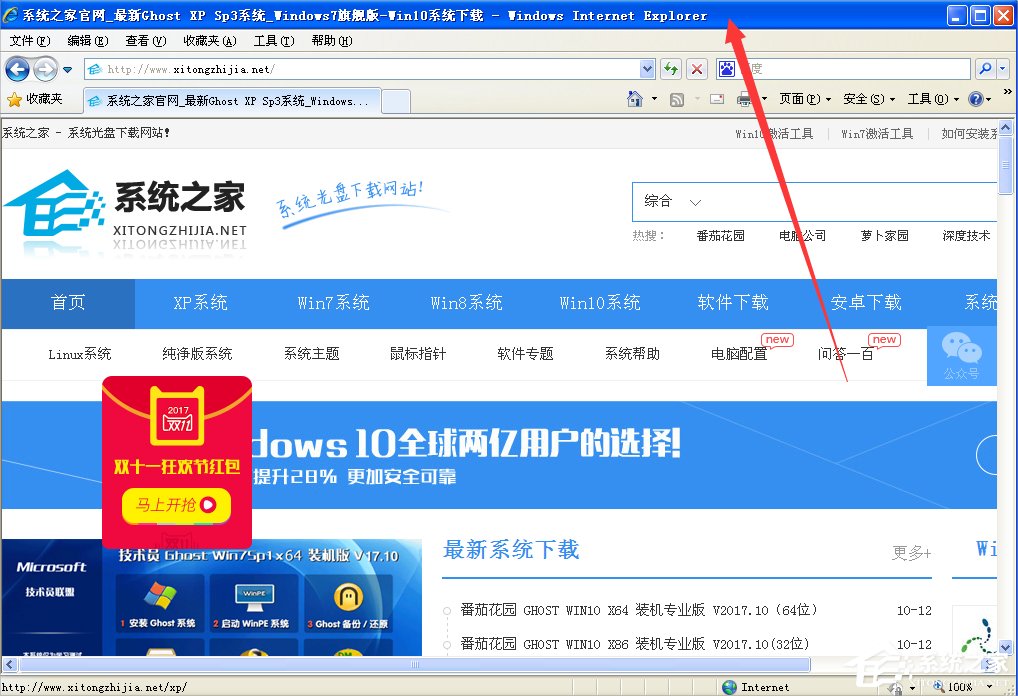Screen dimensions: 1018x696
Task: Open the RSS feeds icon
Action: click(676, 99)
